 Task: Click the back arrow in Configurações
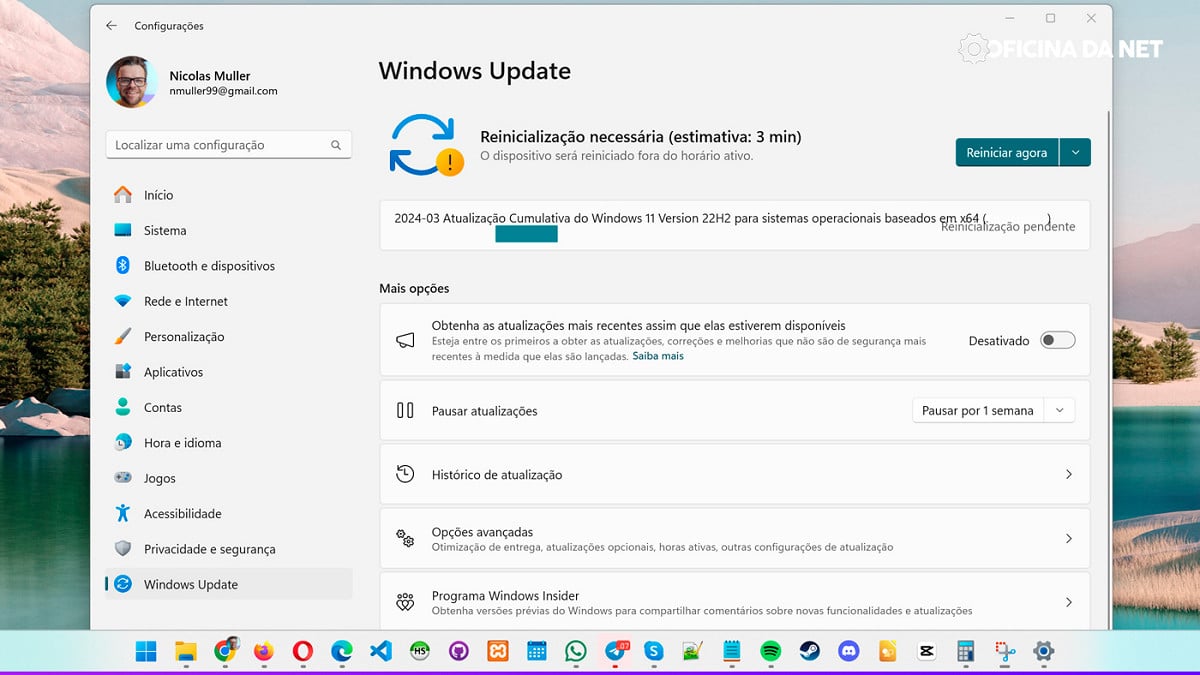coord(111,25)
